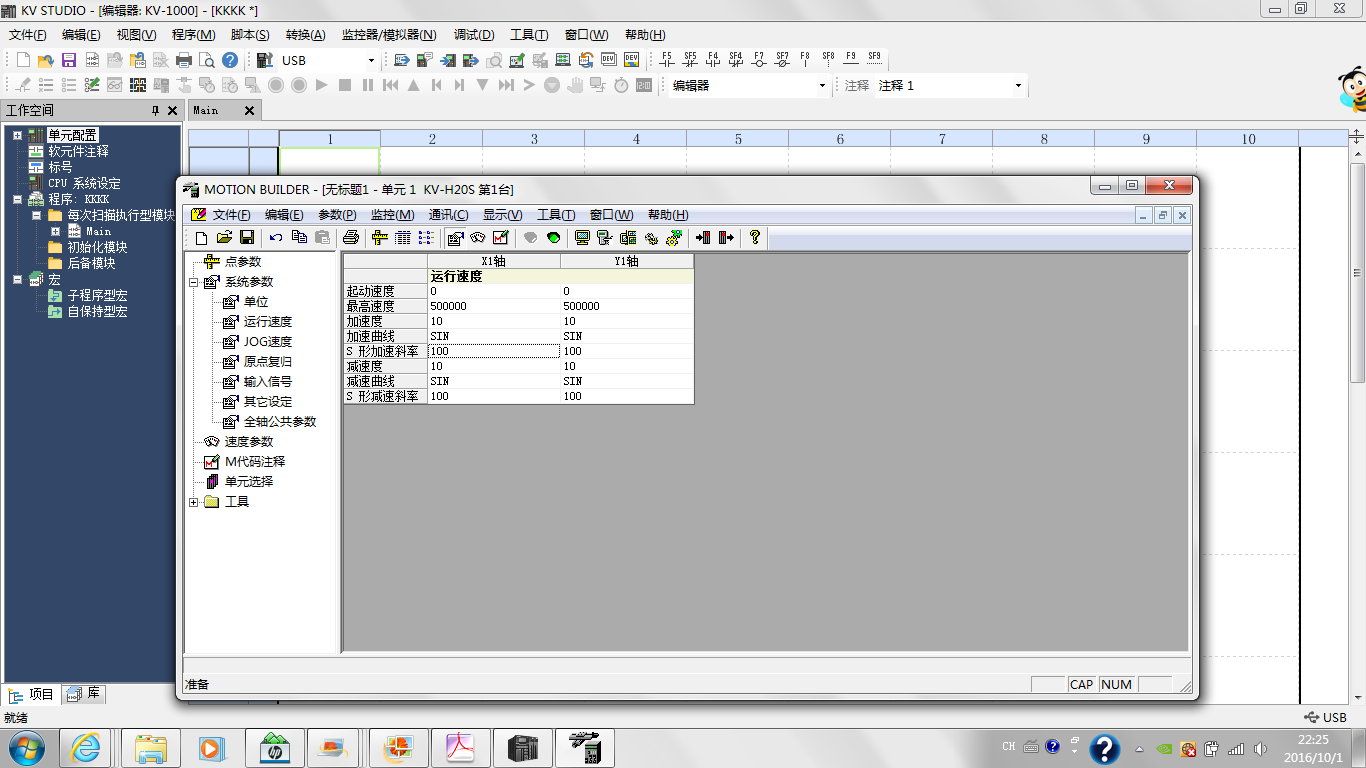Screen dimensions: 1366x768
Task: Click the open folder icon in Motion Builder
Action: [224, 238]
